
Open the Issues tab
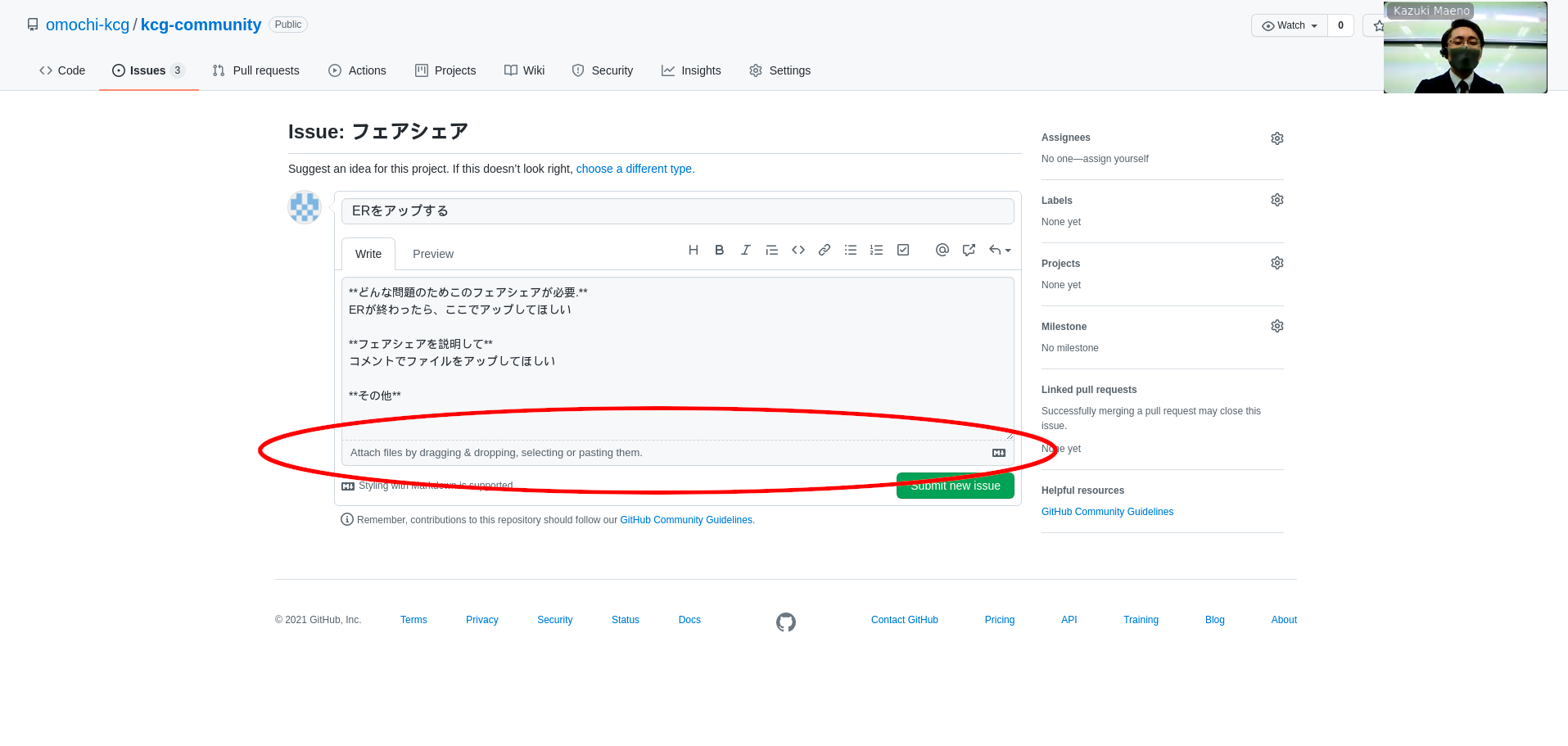click(x=149, y=70)
